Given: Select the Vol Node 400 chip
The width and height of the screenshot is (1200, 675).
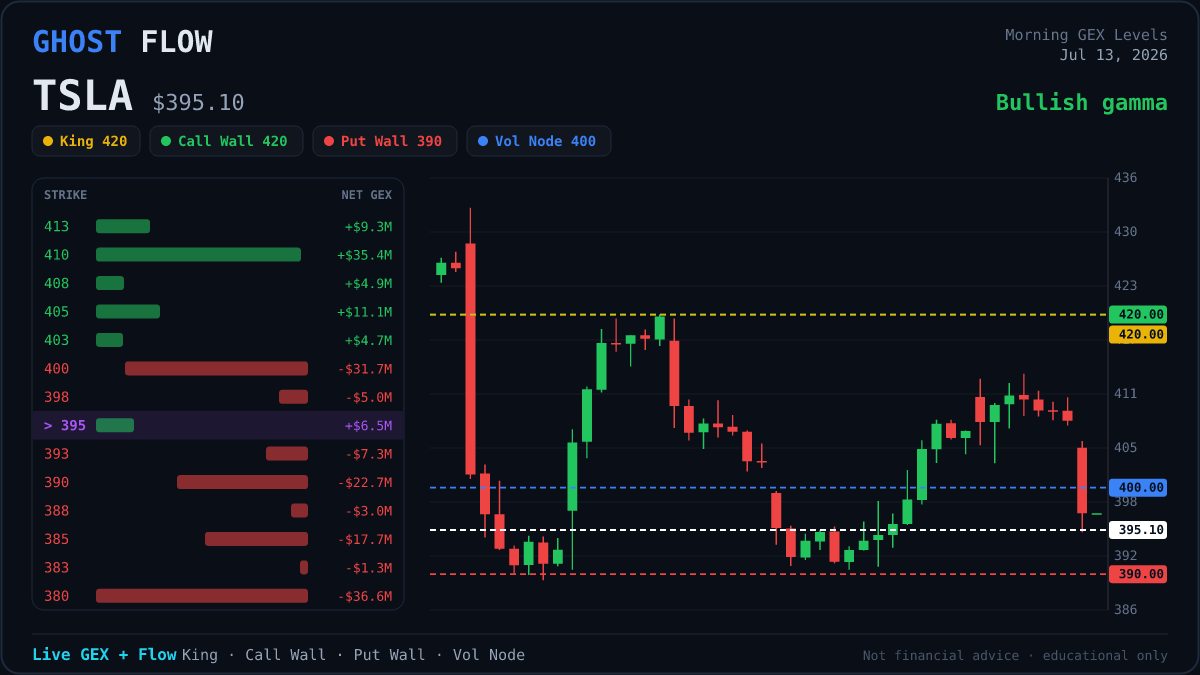Looking at the screenshot, I should tap(539, 141).
